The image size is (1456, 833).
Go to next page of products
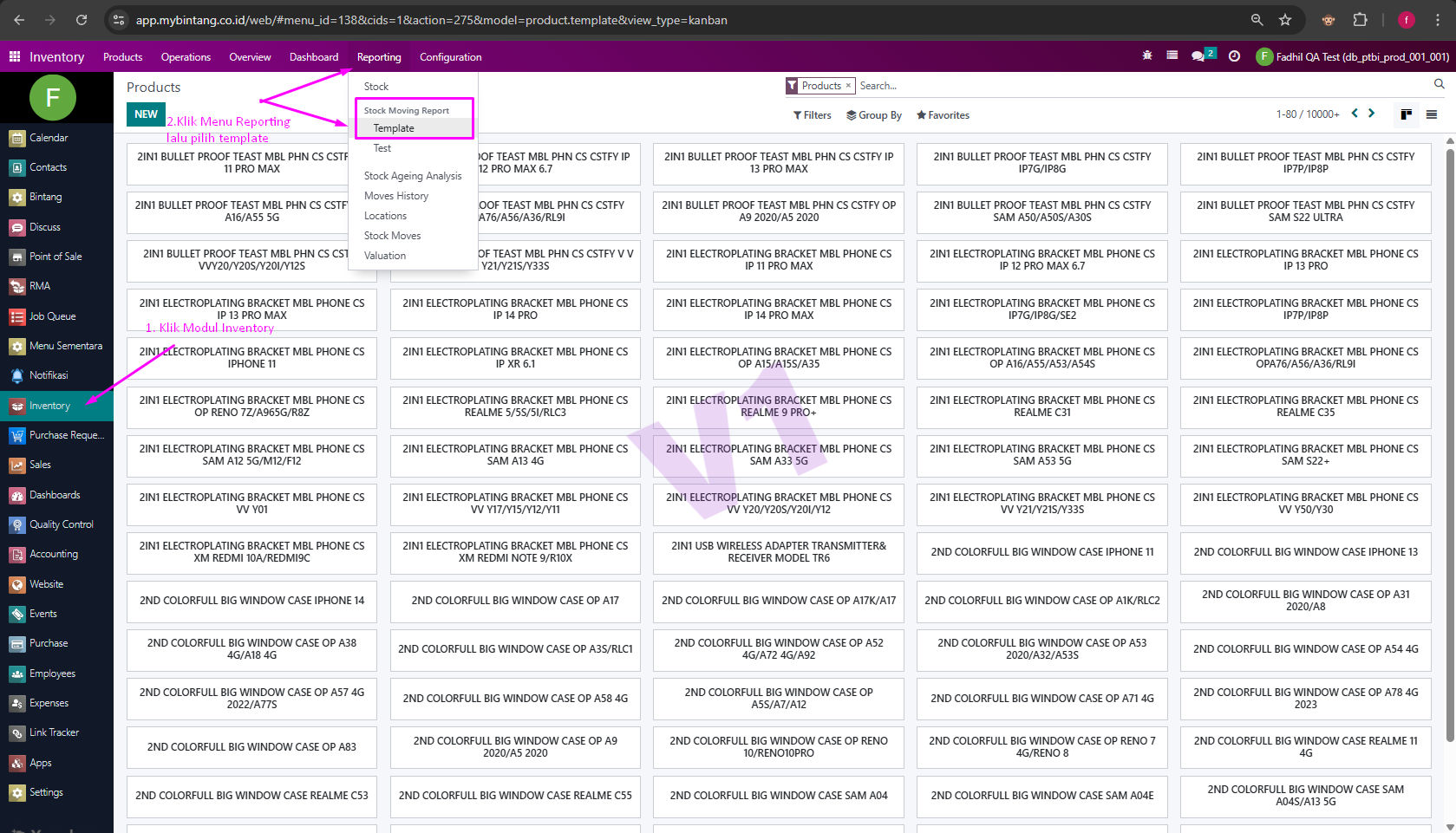coord(1372,114)
